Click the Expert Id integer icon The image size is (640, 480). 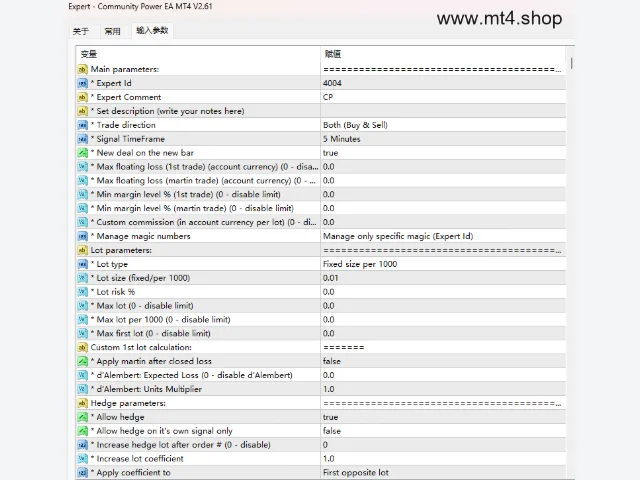(x=82, y=83)
